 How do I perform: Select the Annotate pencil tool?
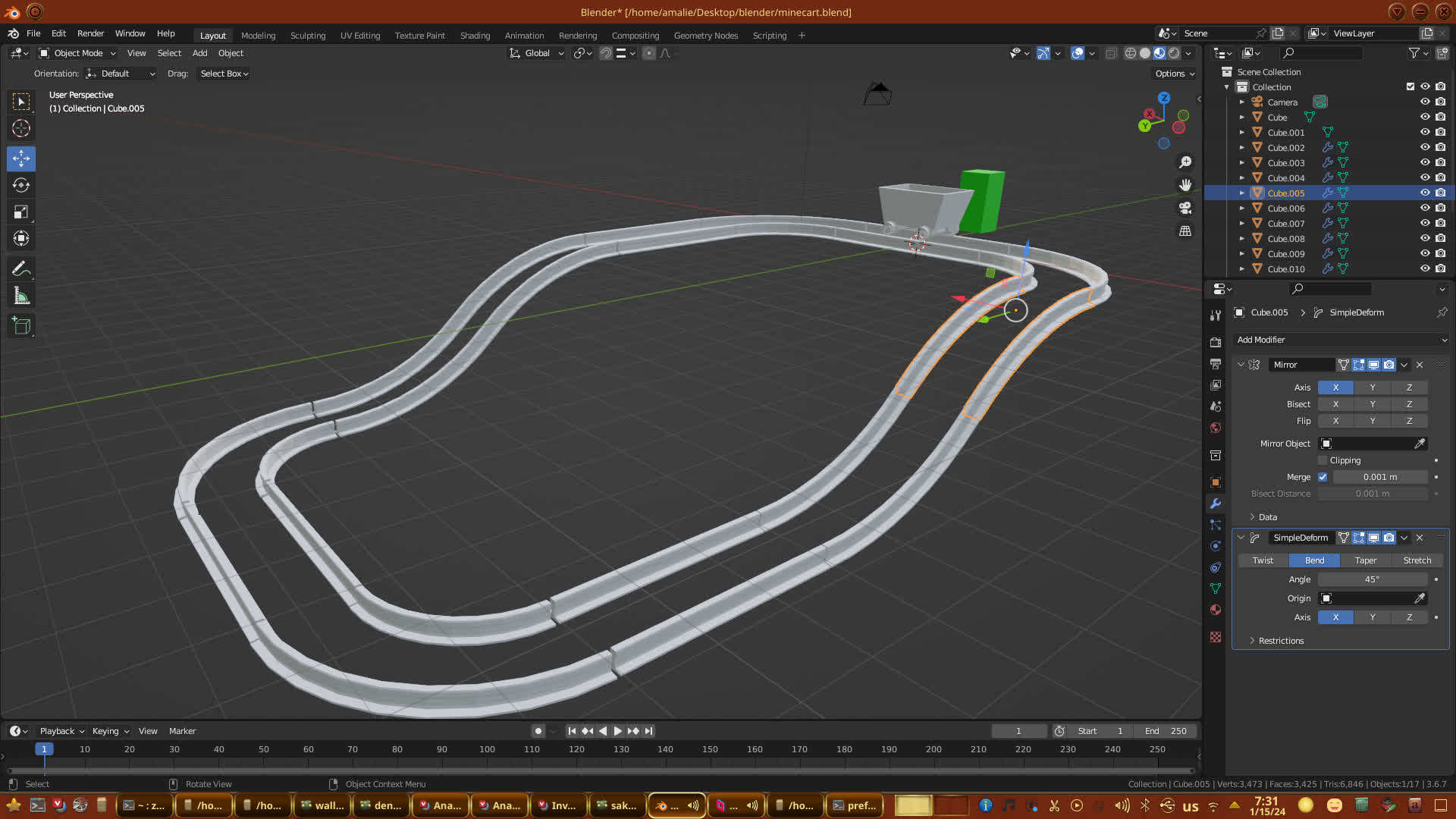click(x=21, y=269)
